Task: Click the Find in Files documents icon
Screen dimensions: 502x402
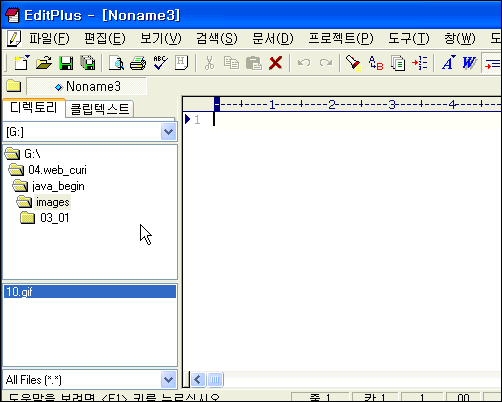Action: [x=398, y=63]
